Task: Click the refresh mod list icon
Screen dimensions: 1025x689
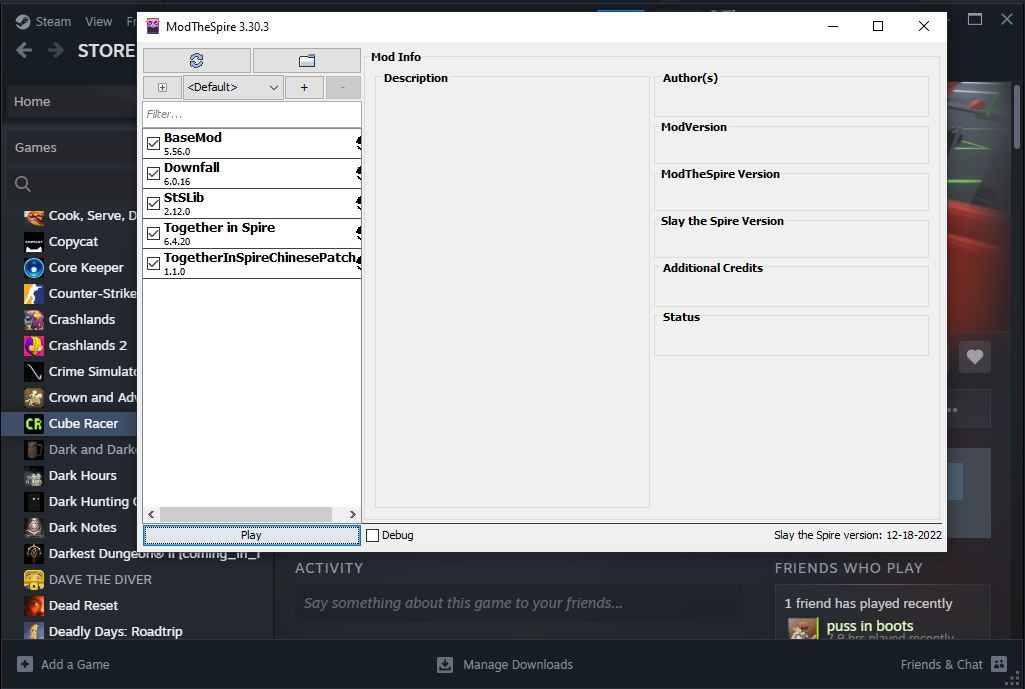Action: [196, 60]
